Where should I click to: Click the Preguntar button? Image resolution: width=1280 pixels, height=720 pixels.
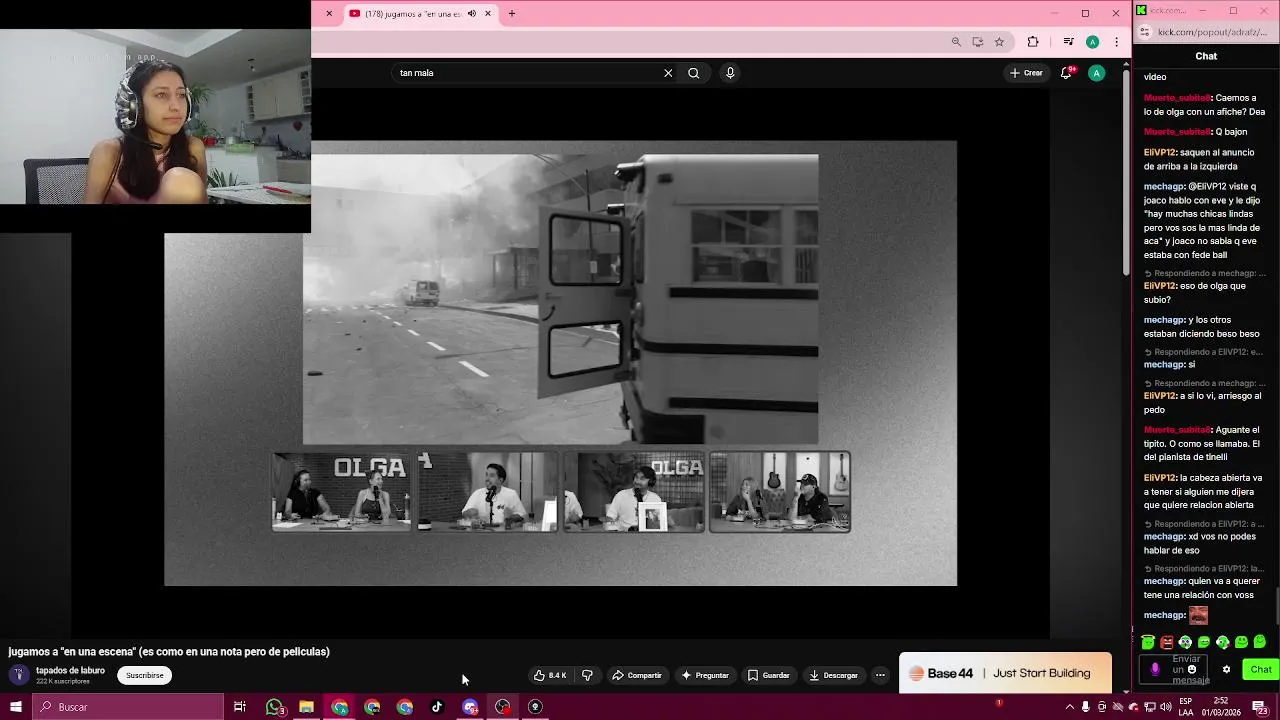pos(706,675)
